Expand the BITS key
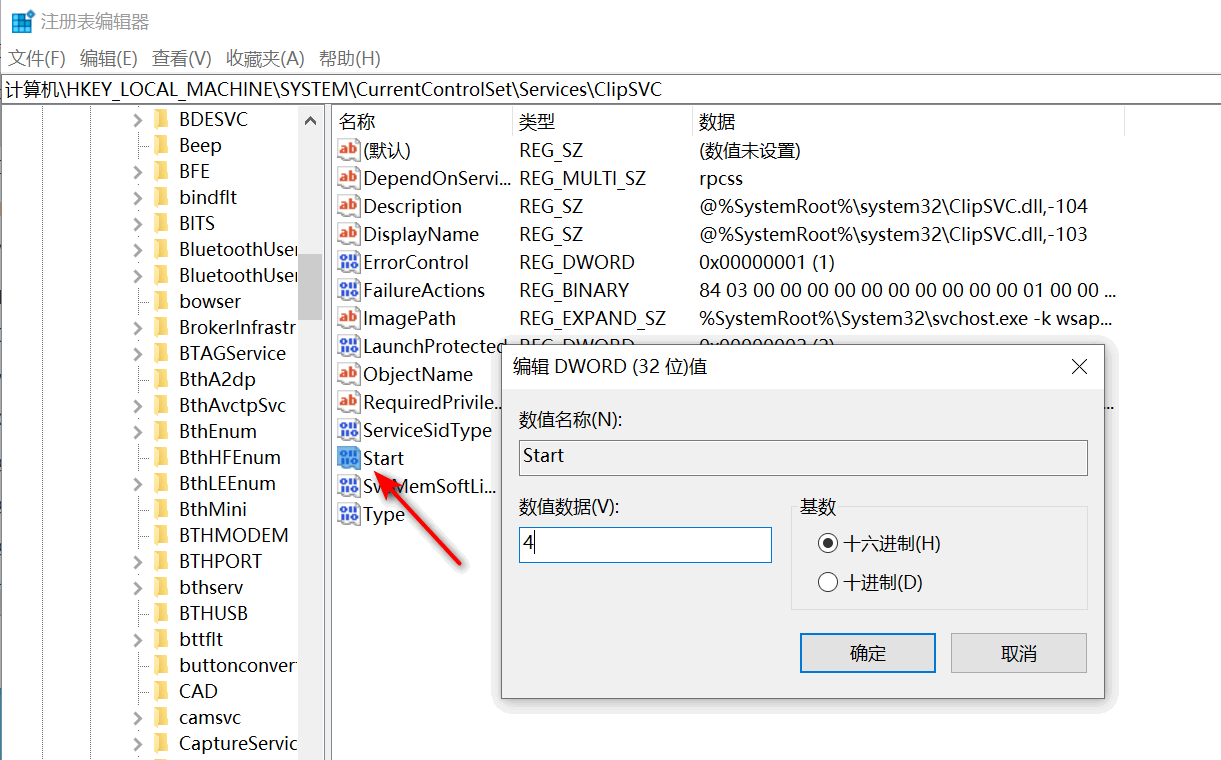This screenshot has width=1221, height=760. pos(138,223)
